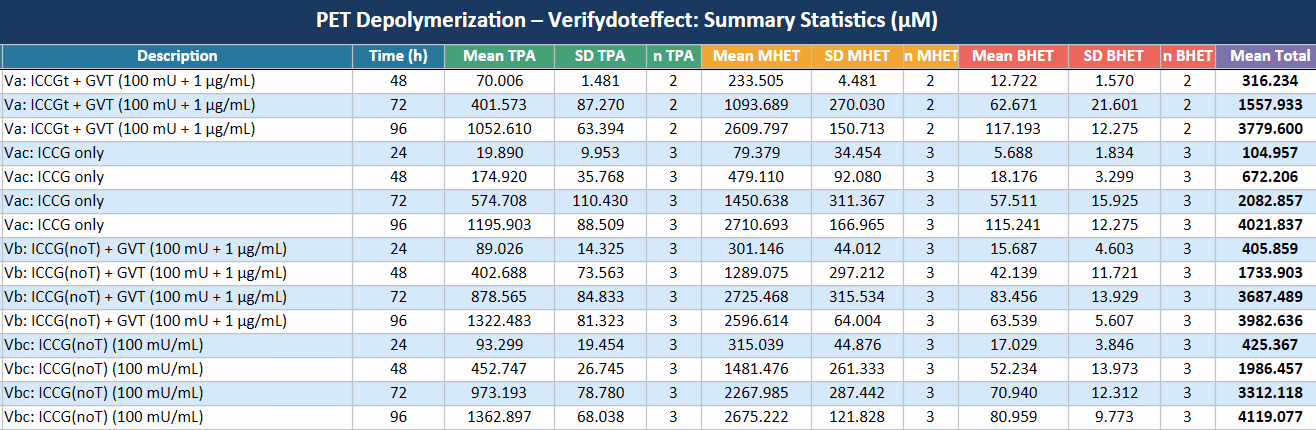Select the Time cell 24 in the Vb: ICCG(noT) + GVT row
The height and width of the screenshot is (430, 1316).
(x=398, y=249)
